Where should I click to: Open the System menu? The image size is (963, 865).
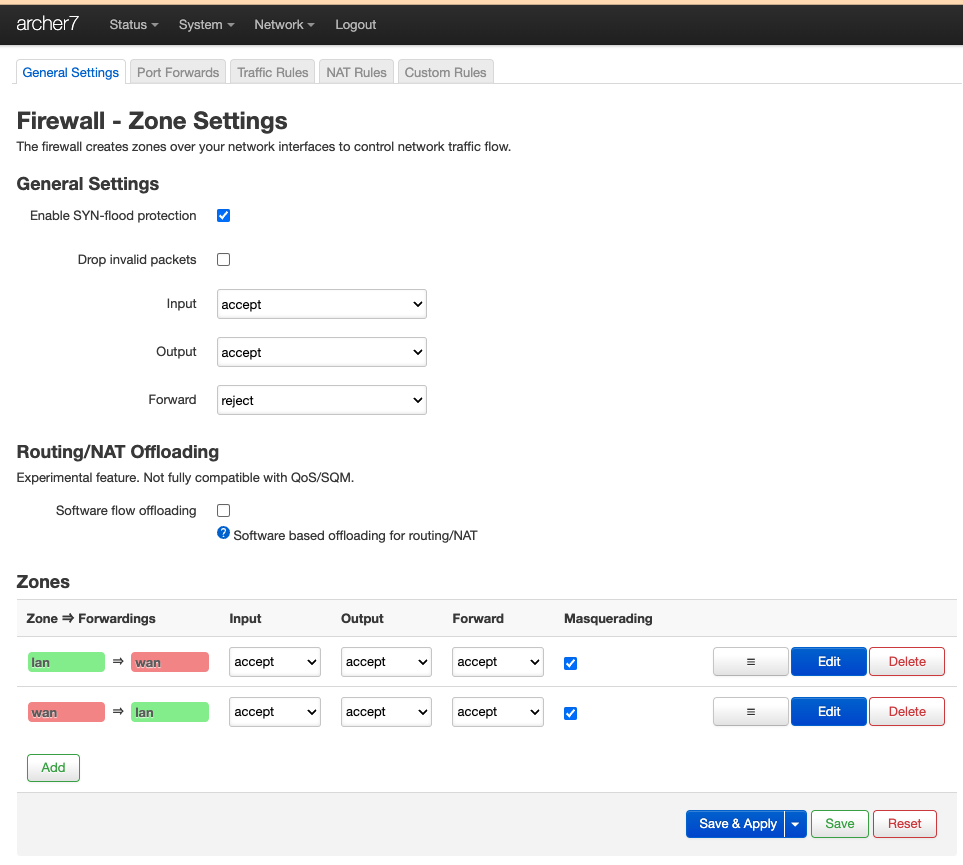point(206,25)
